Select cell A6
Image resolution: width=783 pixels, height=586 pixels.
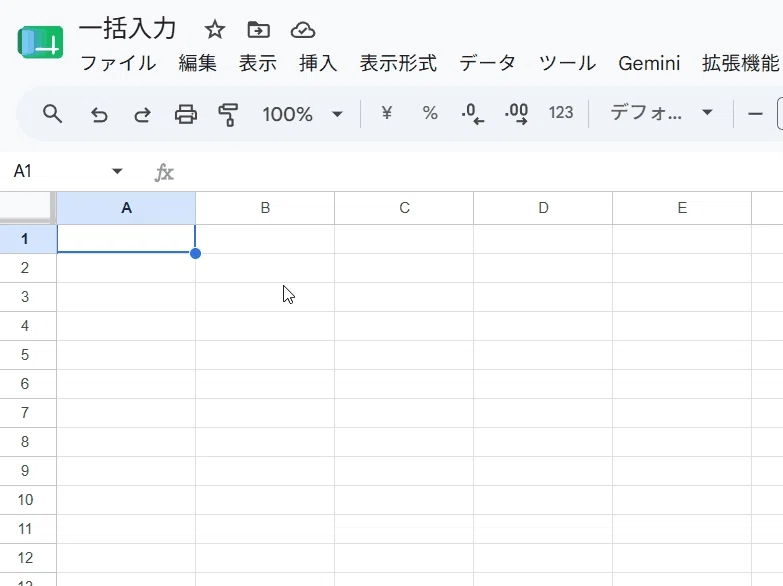[x=126, y=384]
